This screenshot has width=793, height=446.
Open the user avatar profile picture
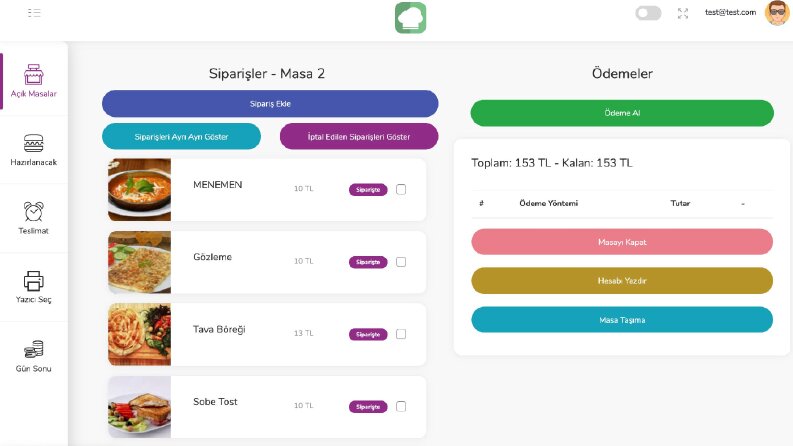tap(777, 13)
